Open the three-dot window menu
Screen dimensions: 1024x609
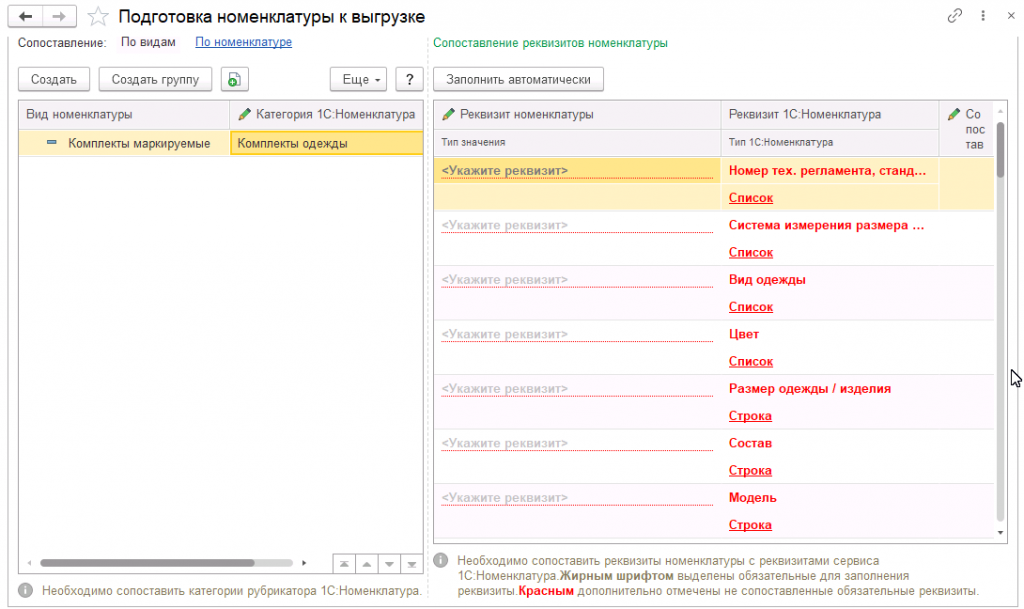985,16
